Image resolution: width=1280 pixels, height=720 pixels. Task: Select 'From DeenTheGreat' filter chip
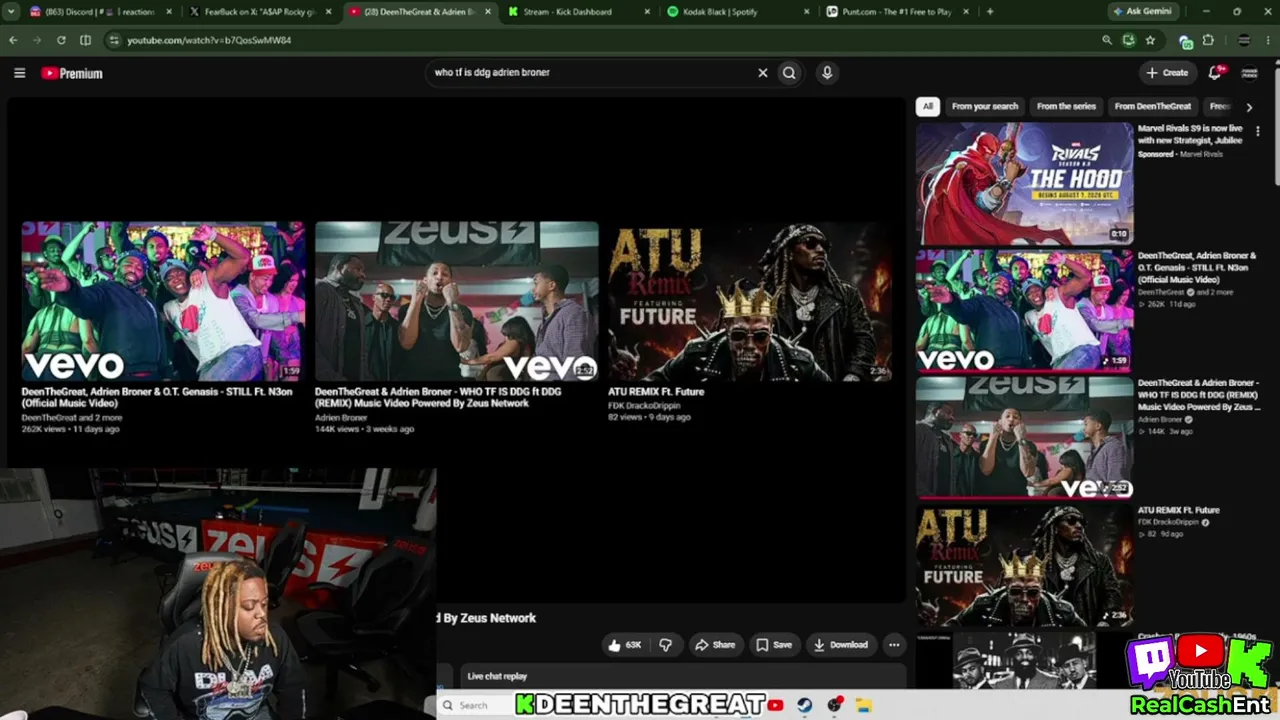coord(1153,106)
